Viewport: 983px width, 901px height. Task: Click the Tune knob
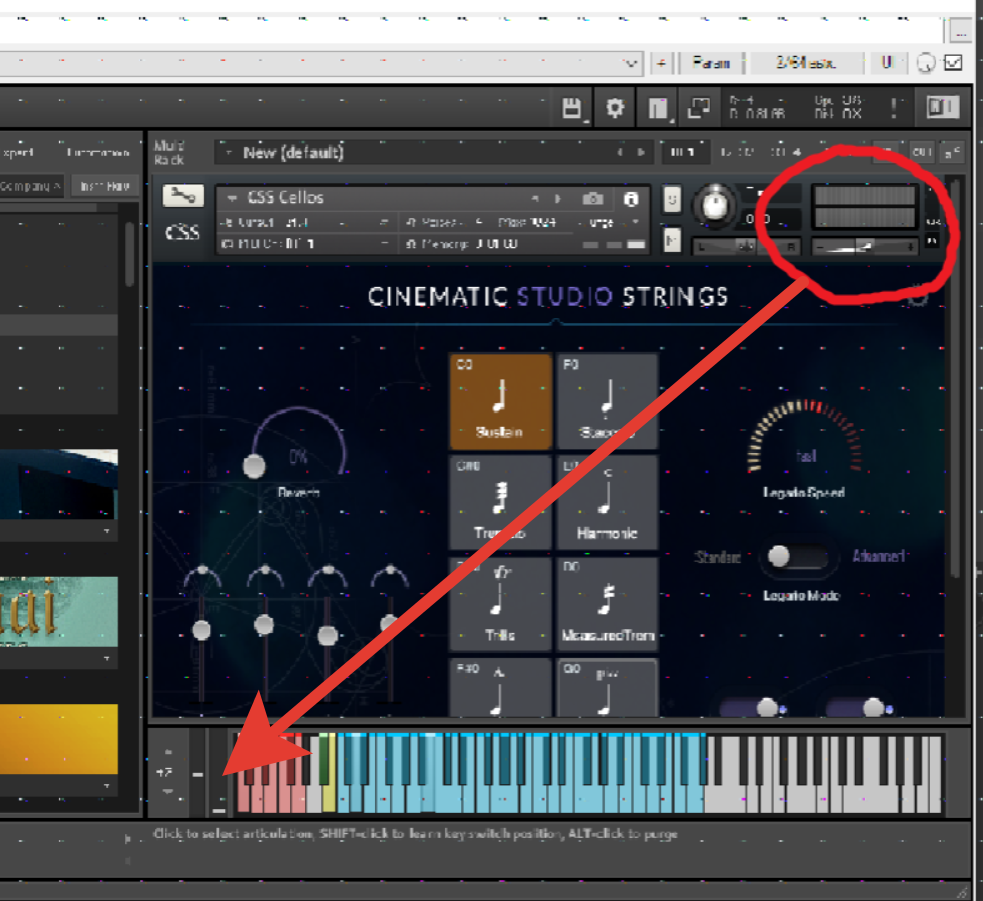pyautogui.click(x=715, y=205)
